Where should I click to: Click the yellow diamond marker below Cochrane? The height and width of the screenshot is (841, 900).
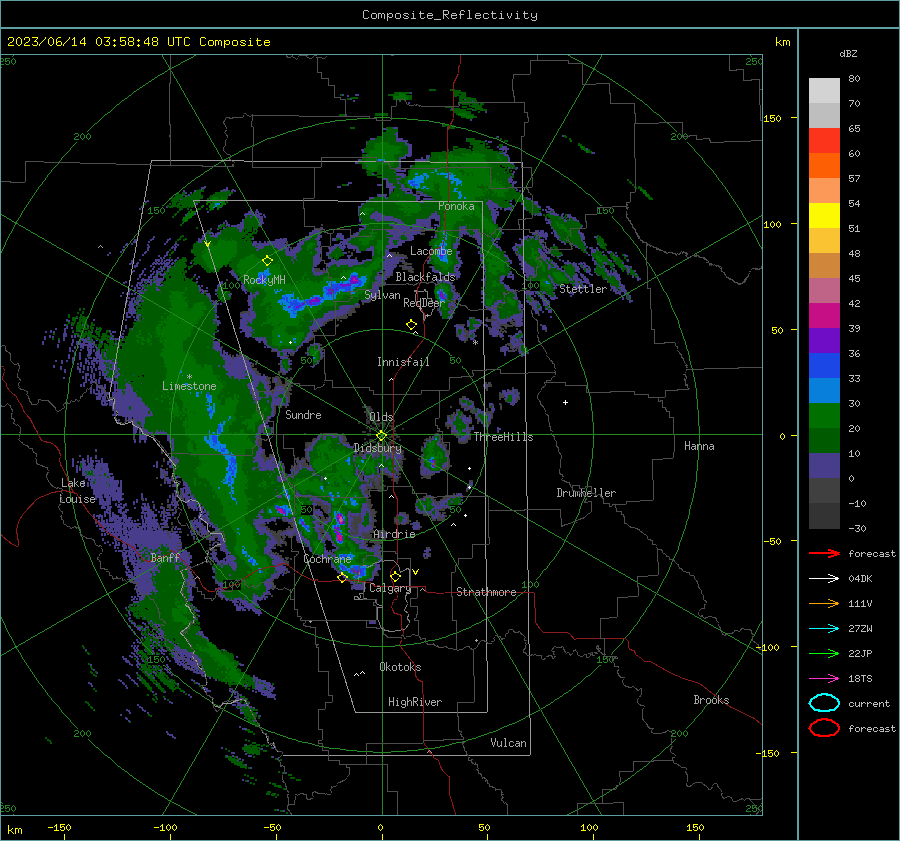[342, 578]
